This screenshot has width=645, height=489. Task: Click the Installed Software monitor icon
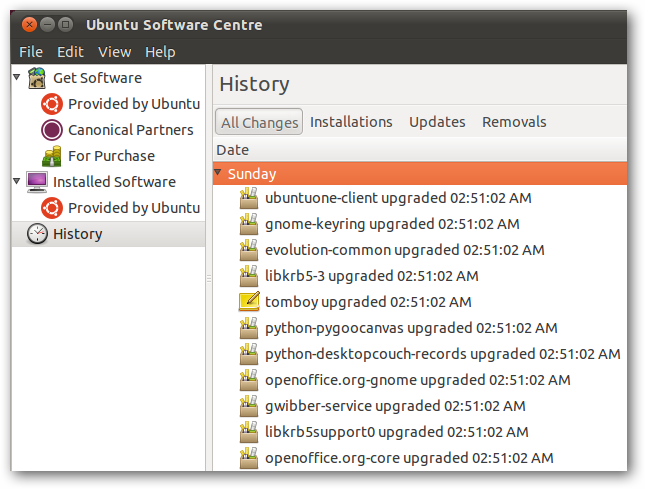tap(37, 182)
